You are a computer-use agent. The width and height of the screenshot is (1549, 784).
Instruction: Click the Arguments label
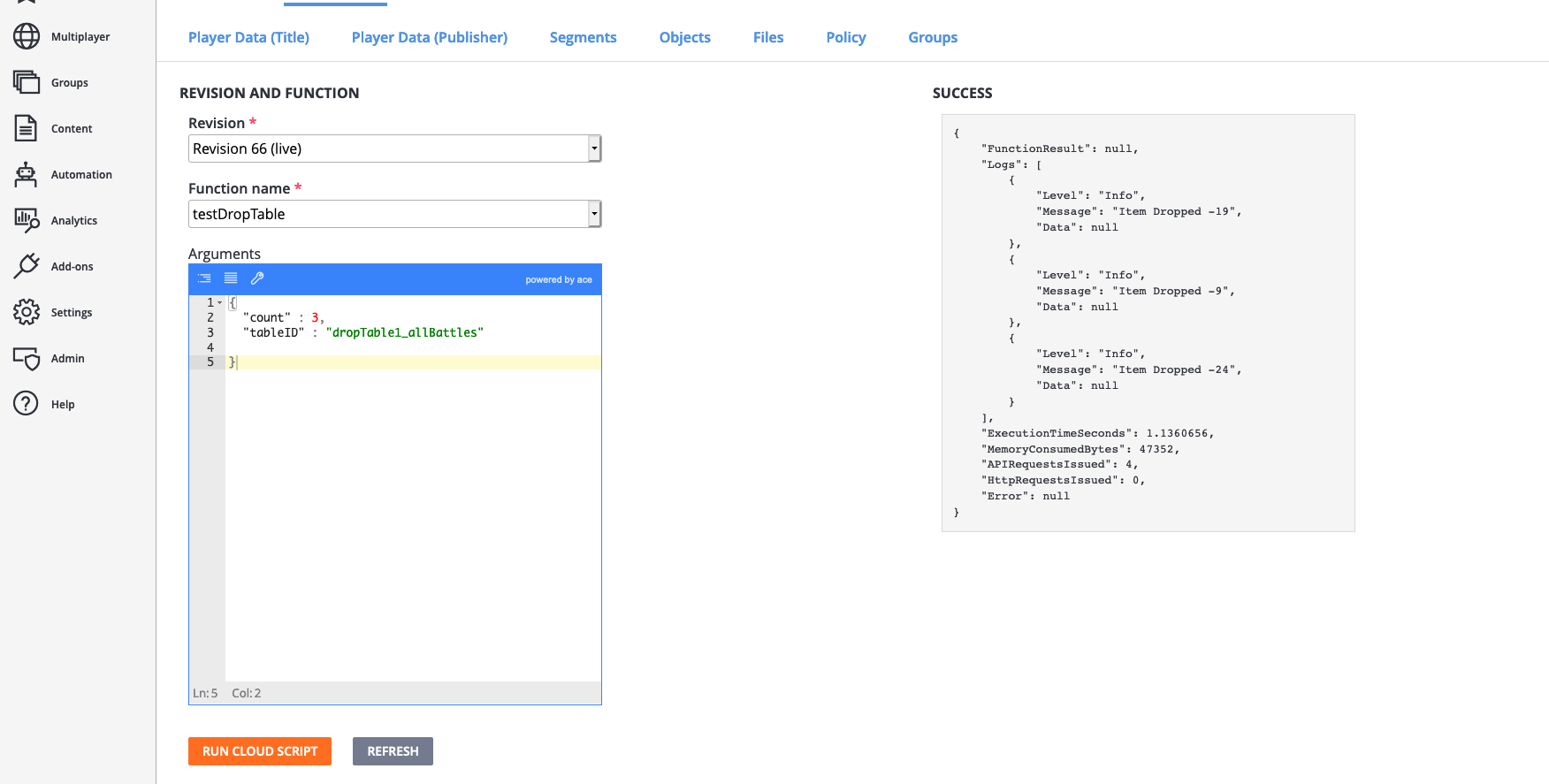(x=225, y=254)
